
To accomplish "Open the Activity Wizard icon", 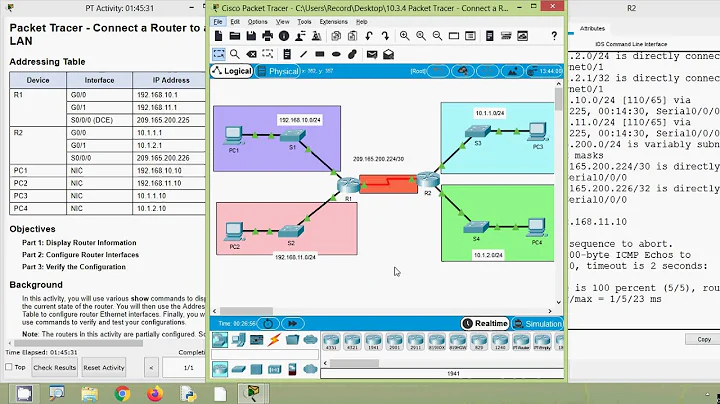I will (x=300, y=36).
